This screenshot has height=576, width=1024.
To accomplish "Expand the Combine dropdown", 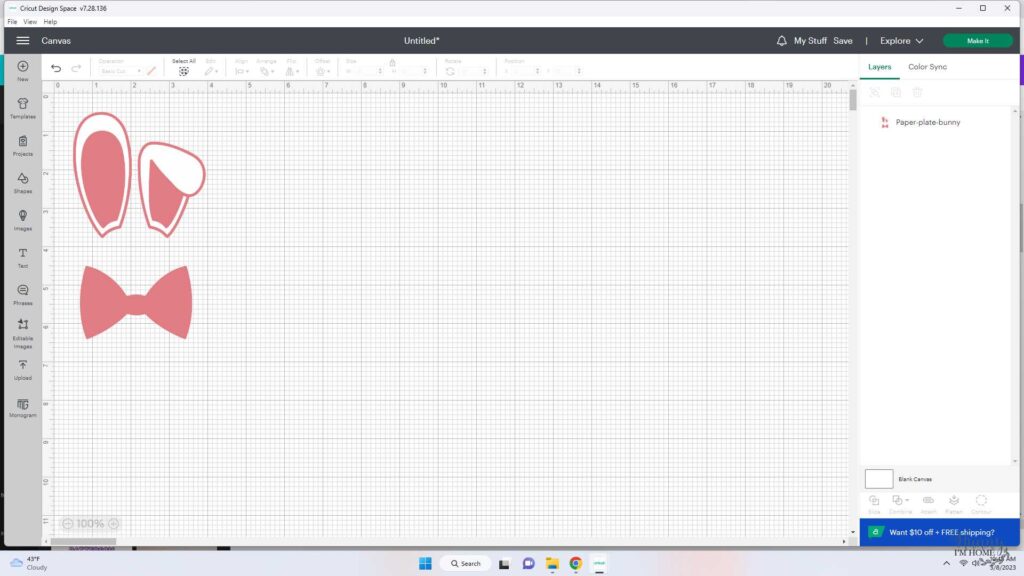I will (x=901, y=501).
